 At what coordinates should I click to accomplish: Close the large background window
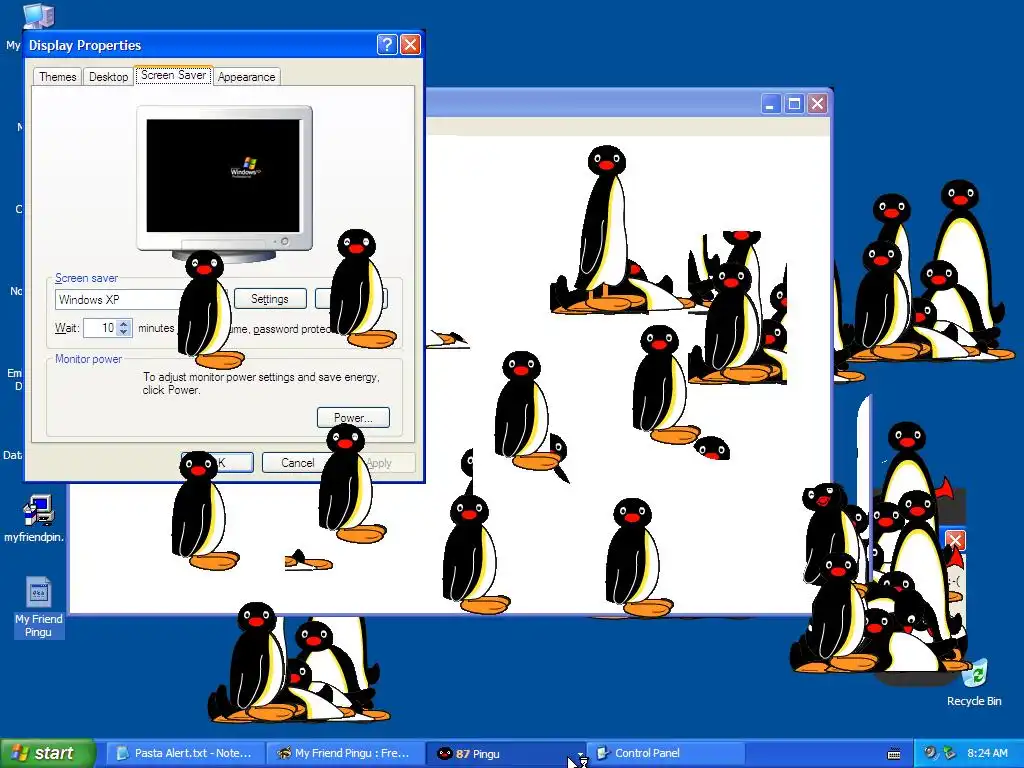point(817,104)
